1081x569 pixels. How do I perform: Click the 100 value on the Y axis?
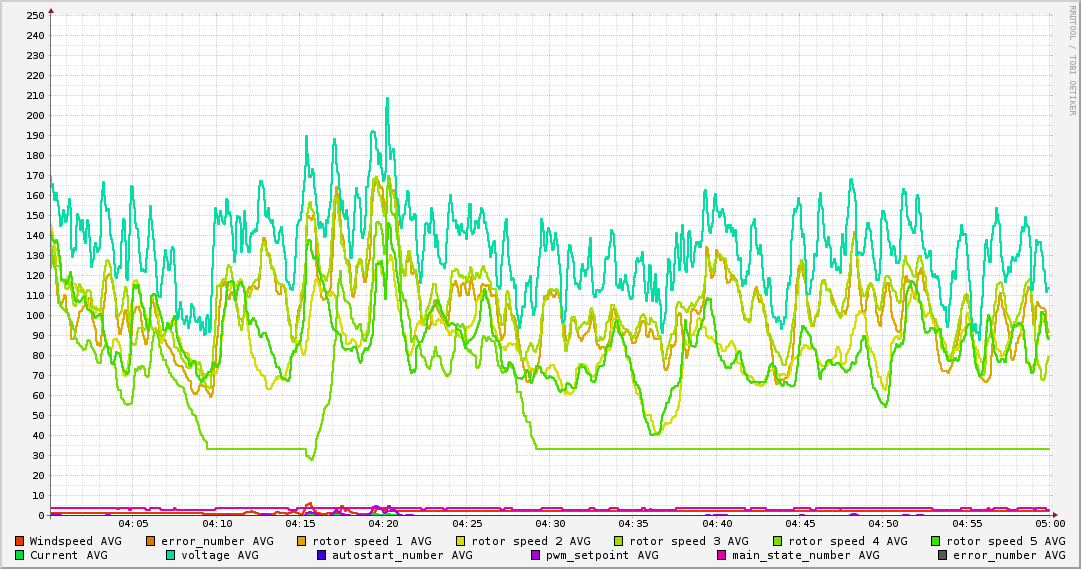point(36,315)
